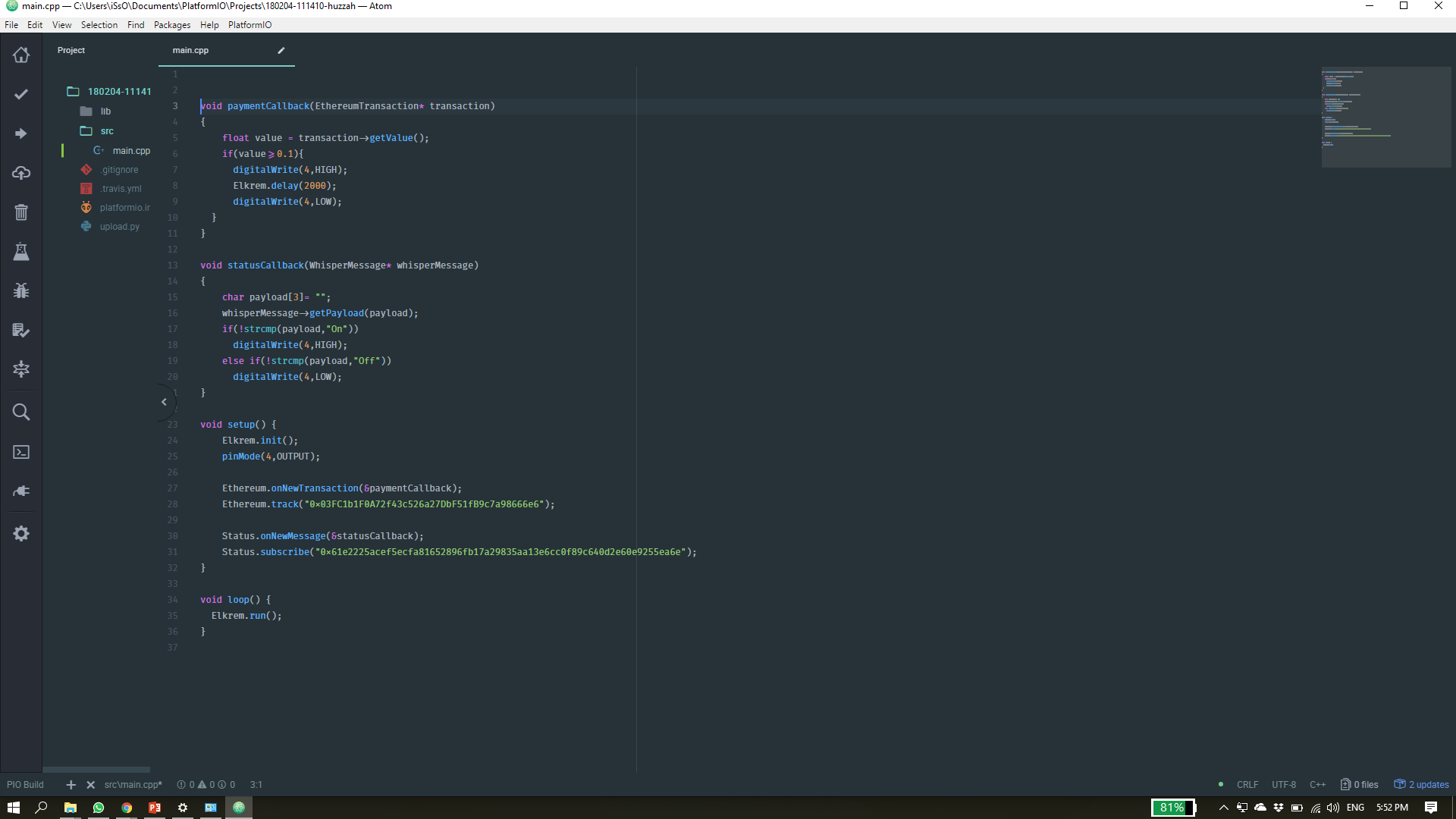This screenshot has width=1456, height=819.
Task: Open the Serial Monitor plug icon
Action: click(21, 491)
